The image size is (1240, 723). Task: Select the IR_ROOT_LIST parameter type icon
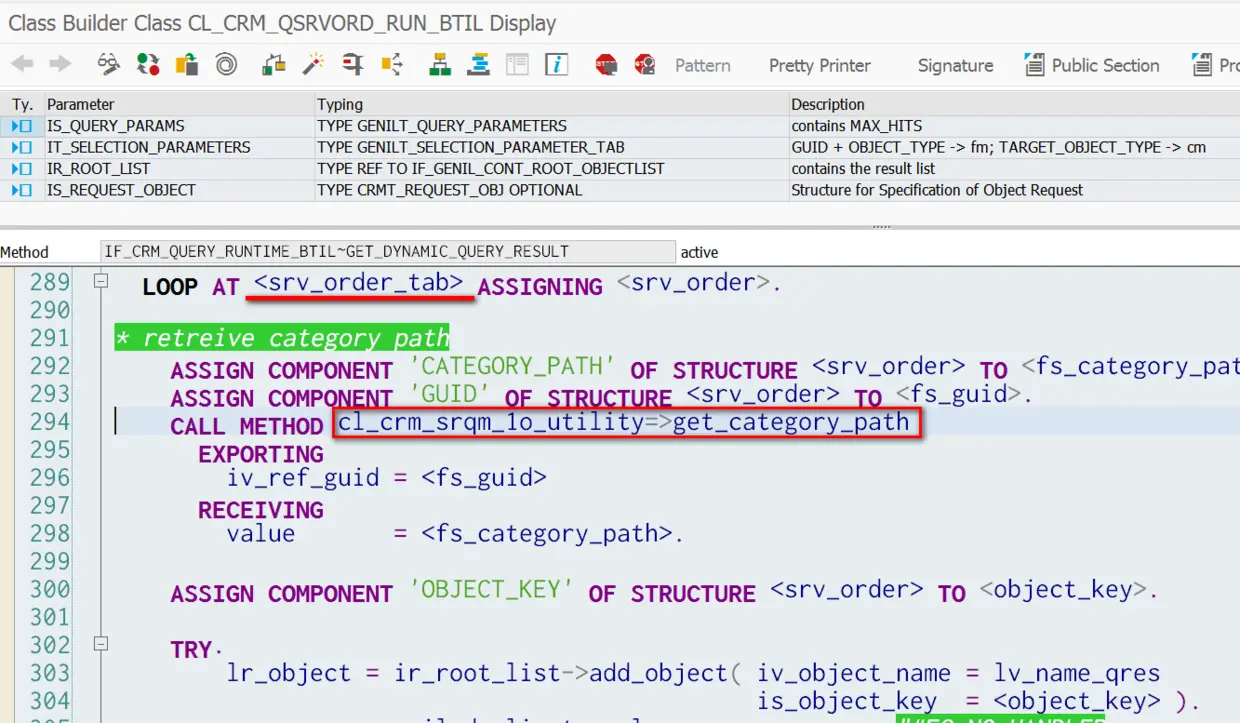(22, 169)
